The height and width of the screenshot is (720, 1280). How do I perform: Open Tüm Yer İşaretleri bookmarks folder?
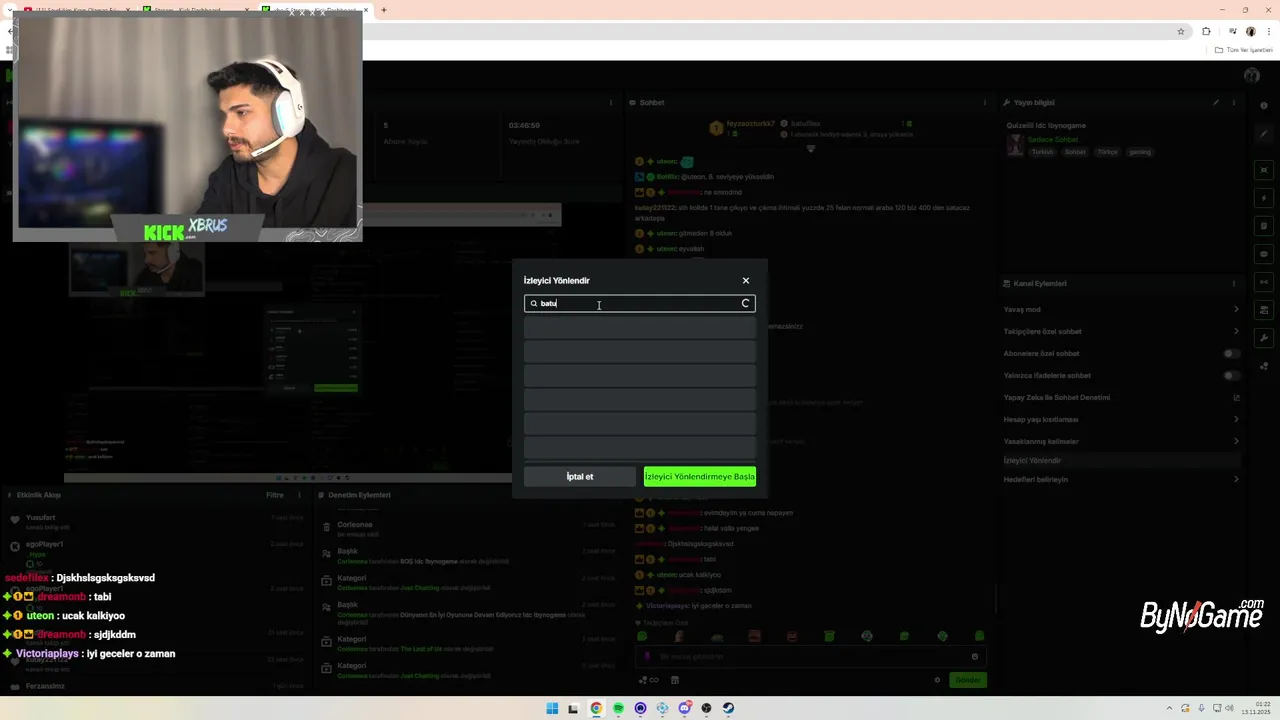(x=1244, y=50)
